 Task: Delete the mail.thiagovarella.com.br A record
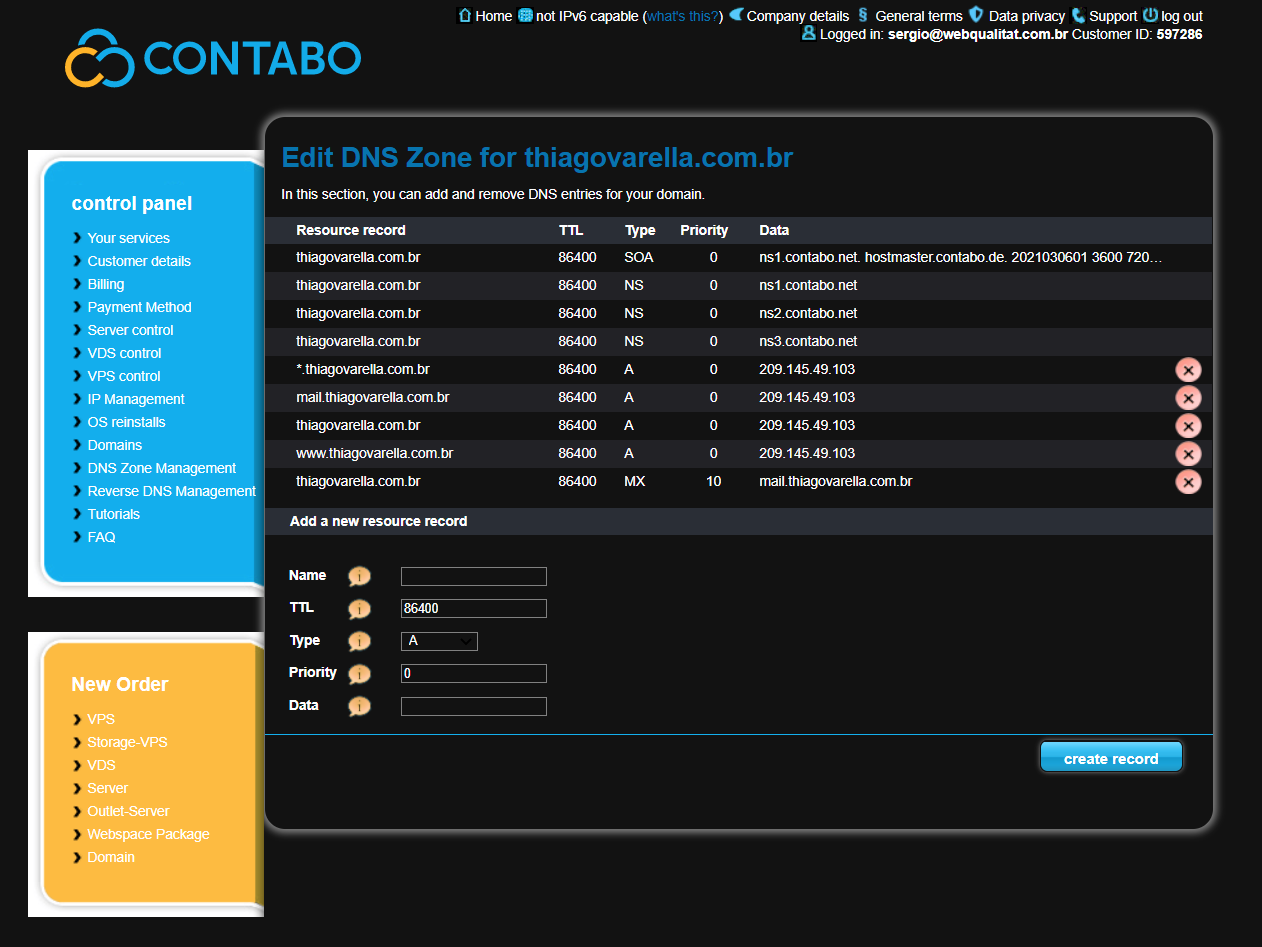pyautogui.click(x=1187, y=398)
